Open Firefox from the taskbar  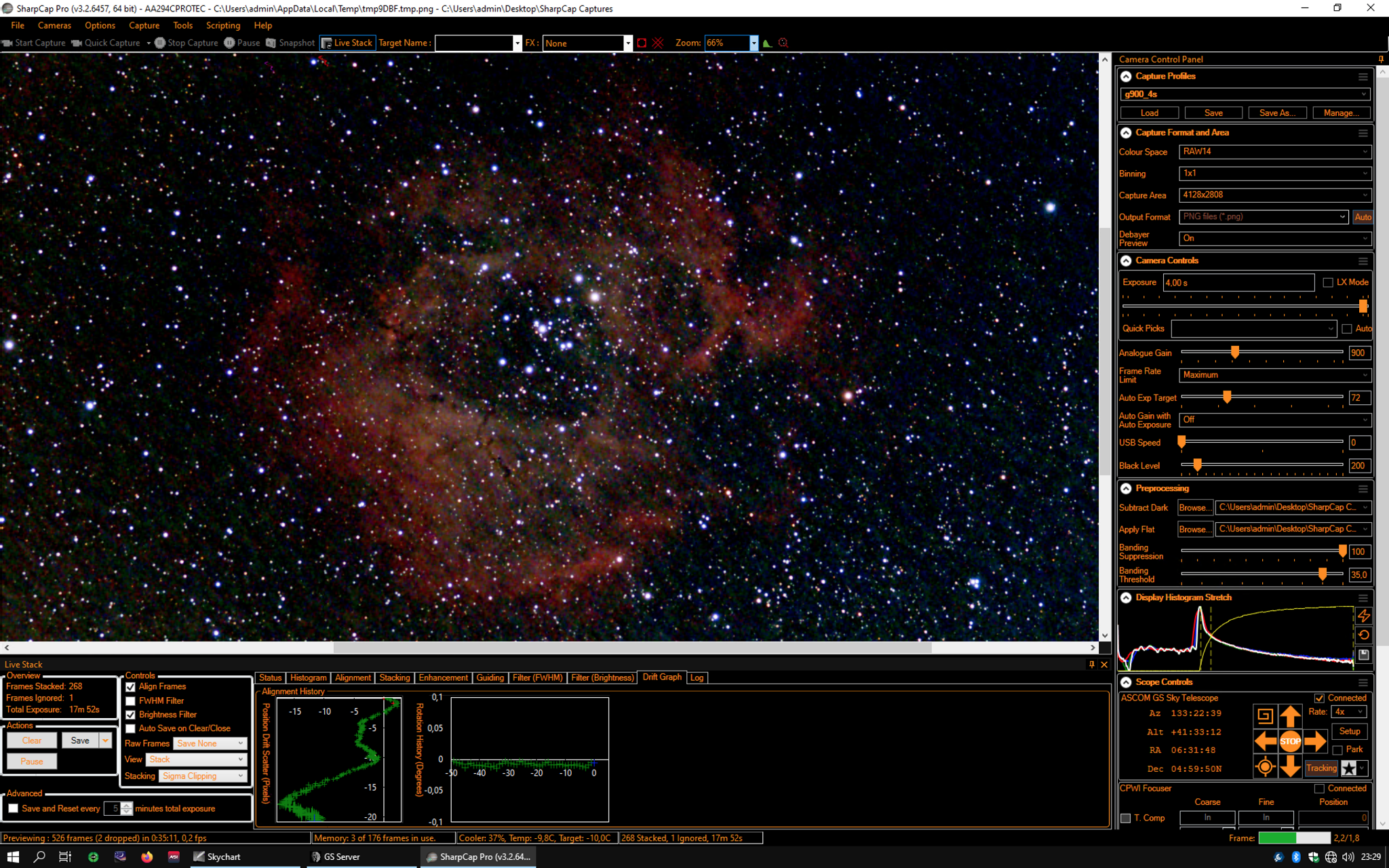click(146, 856)
